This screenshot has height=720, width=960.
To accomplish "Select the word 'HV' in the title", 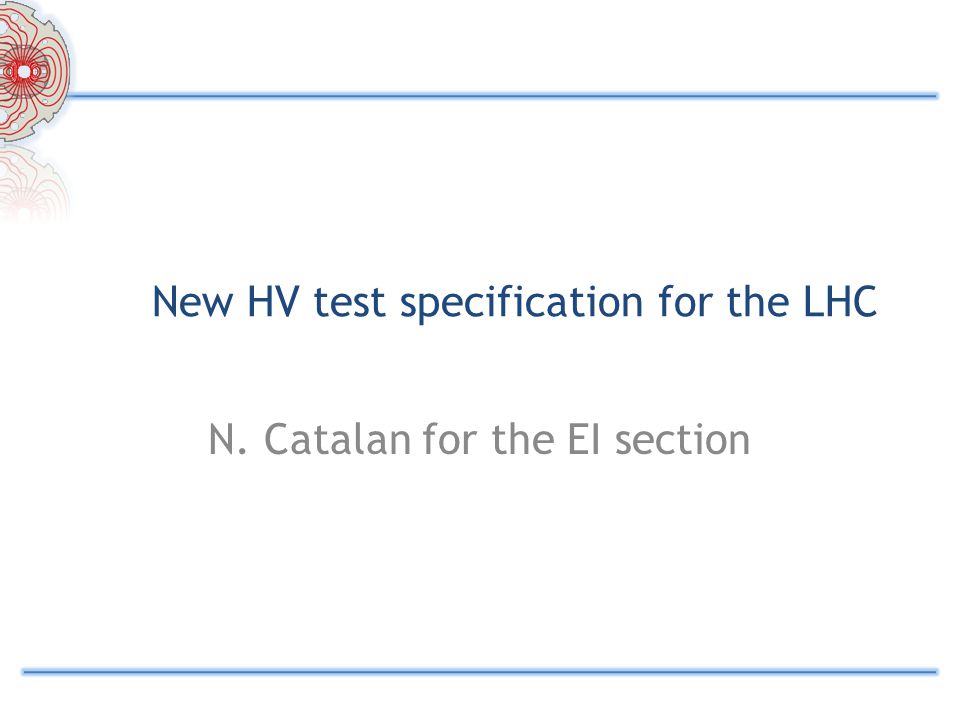I will point(273,302).
